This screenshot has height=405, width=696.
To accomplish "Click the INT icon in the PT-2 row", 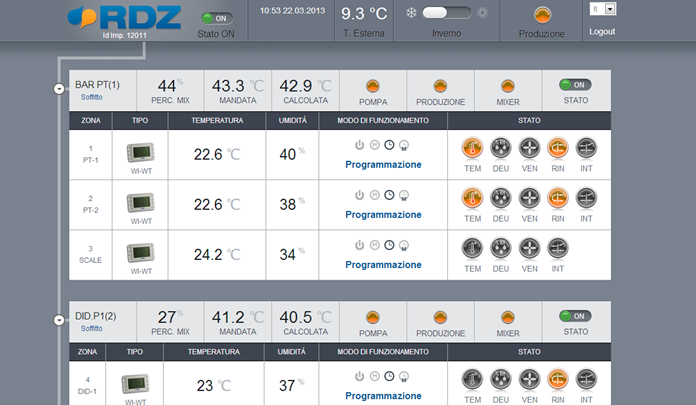I will click(587, 198).
